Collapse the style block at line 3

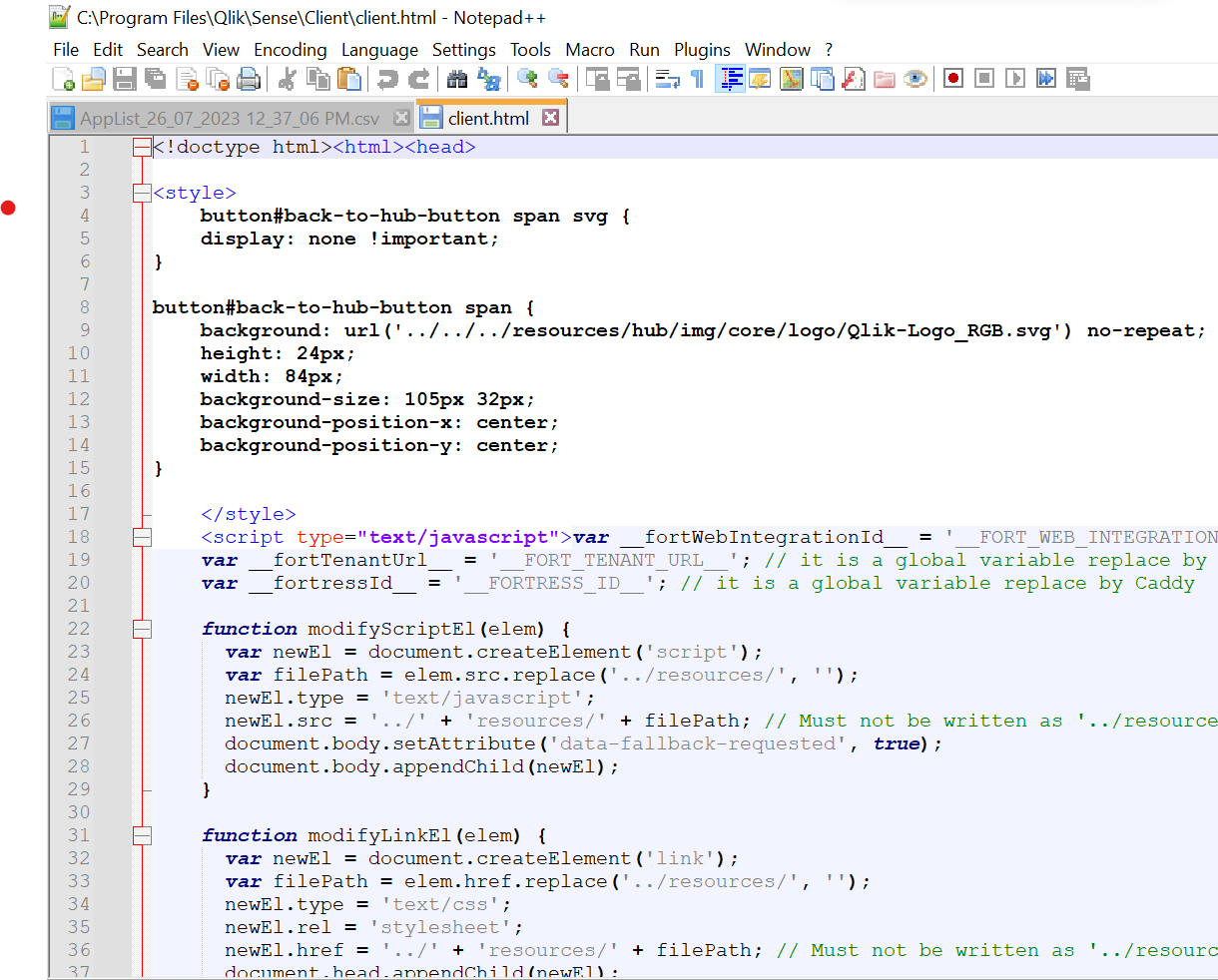pyautogui.click(x=141, y=193)
